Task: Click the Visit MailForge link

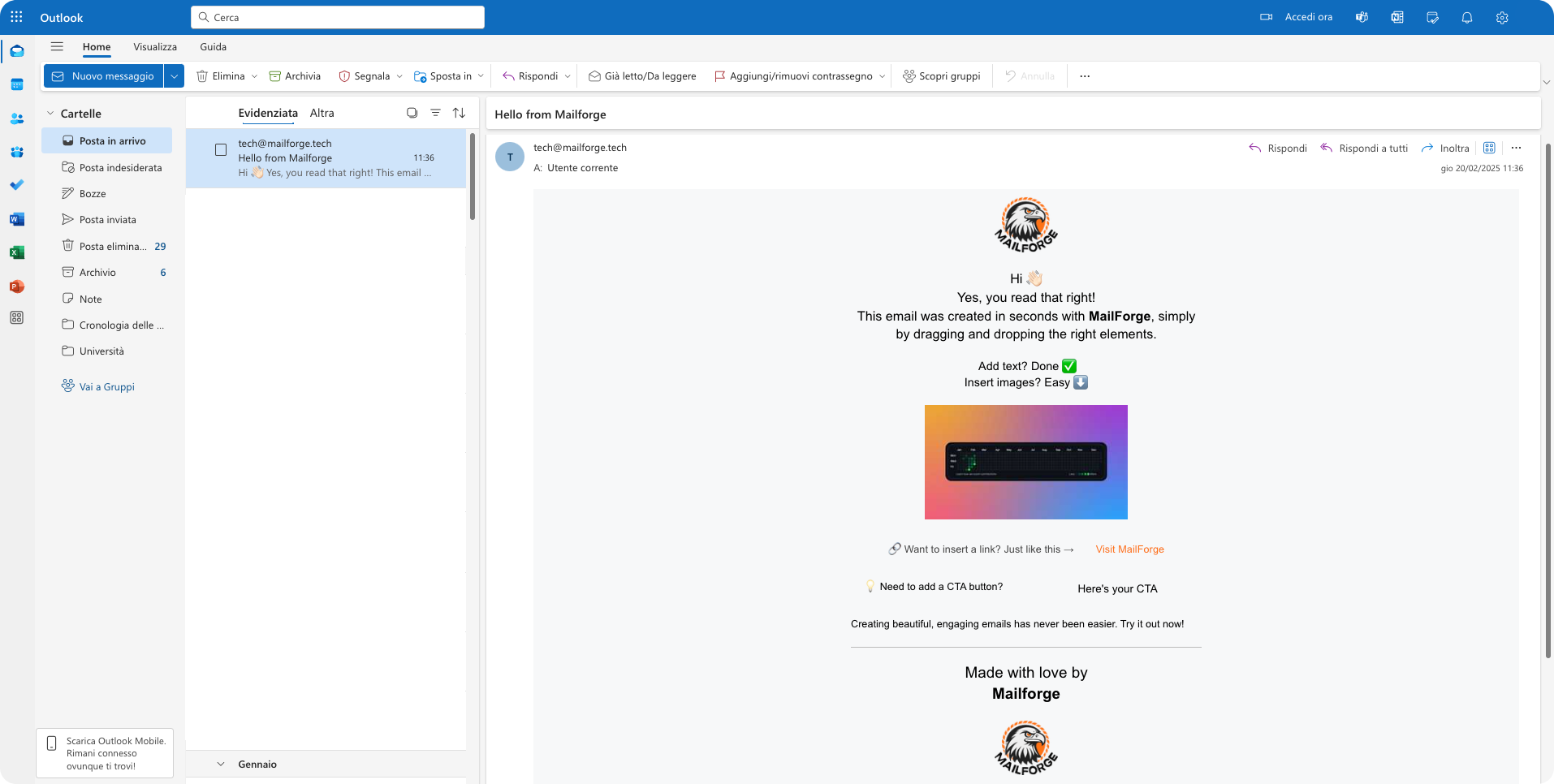Action: click(x=1129, y=549)
